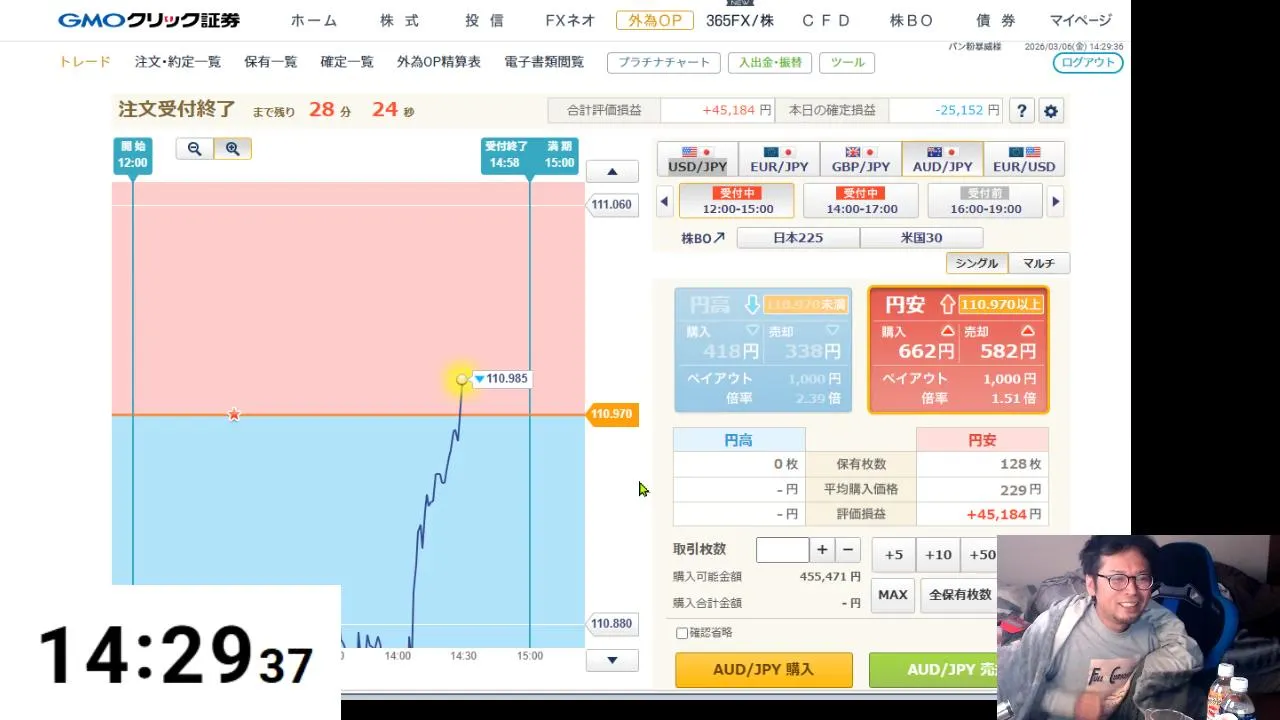
Task: Choose the 14:00-17:00 round
Action: click(861, 201)
